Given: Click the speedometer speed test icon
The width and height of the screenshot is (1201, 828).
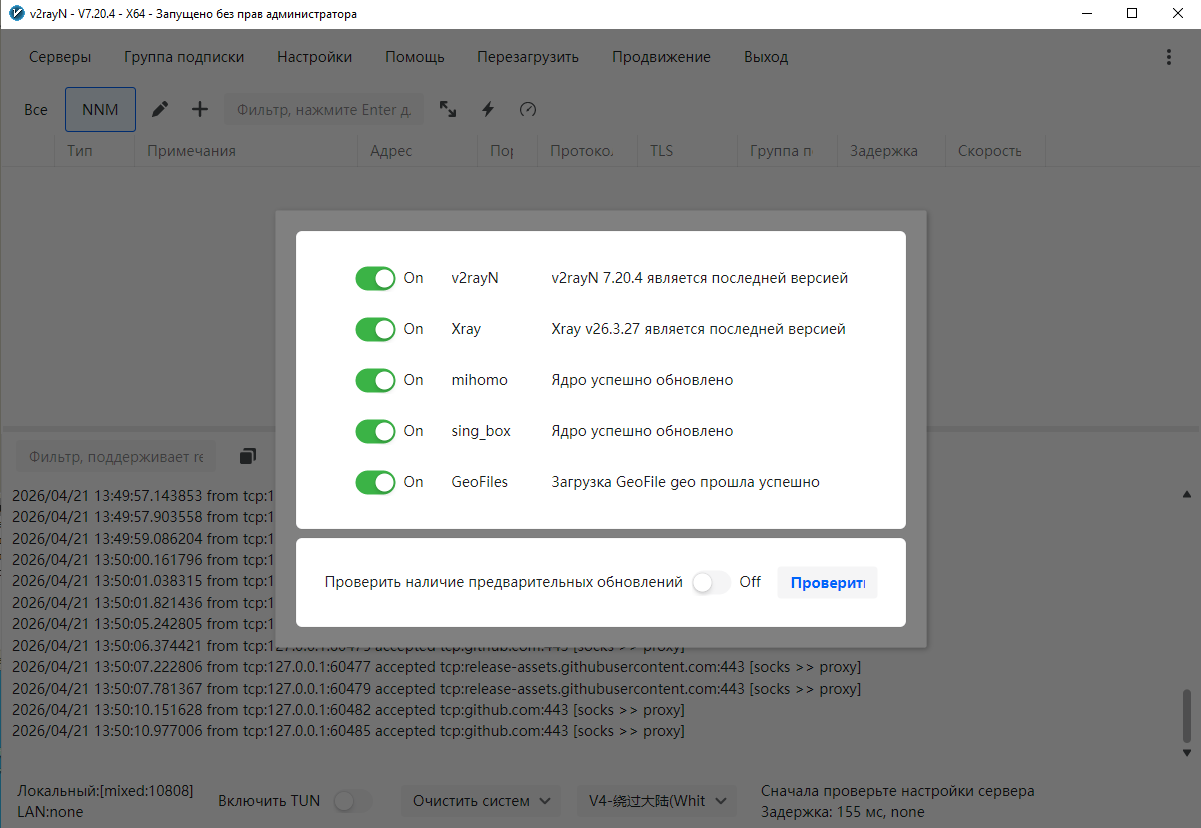Looking at the screenshot, I should pos(528,110).
